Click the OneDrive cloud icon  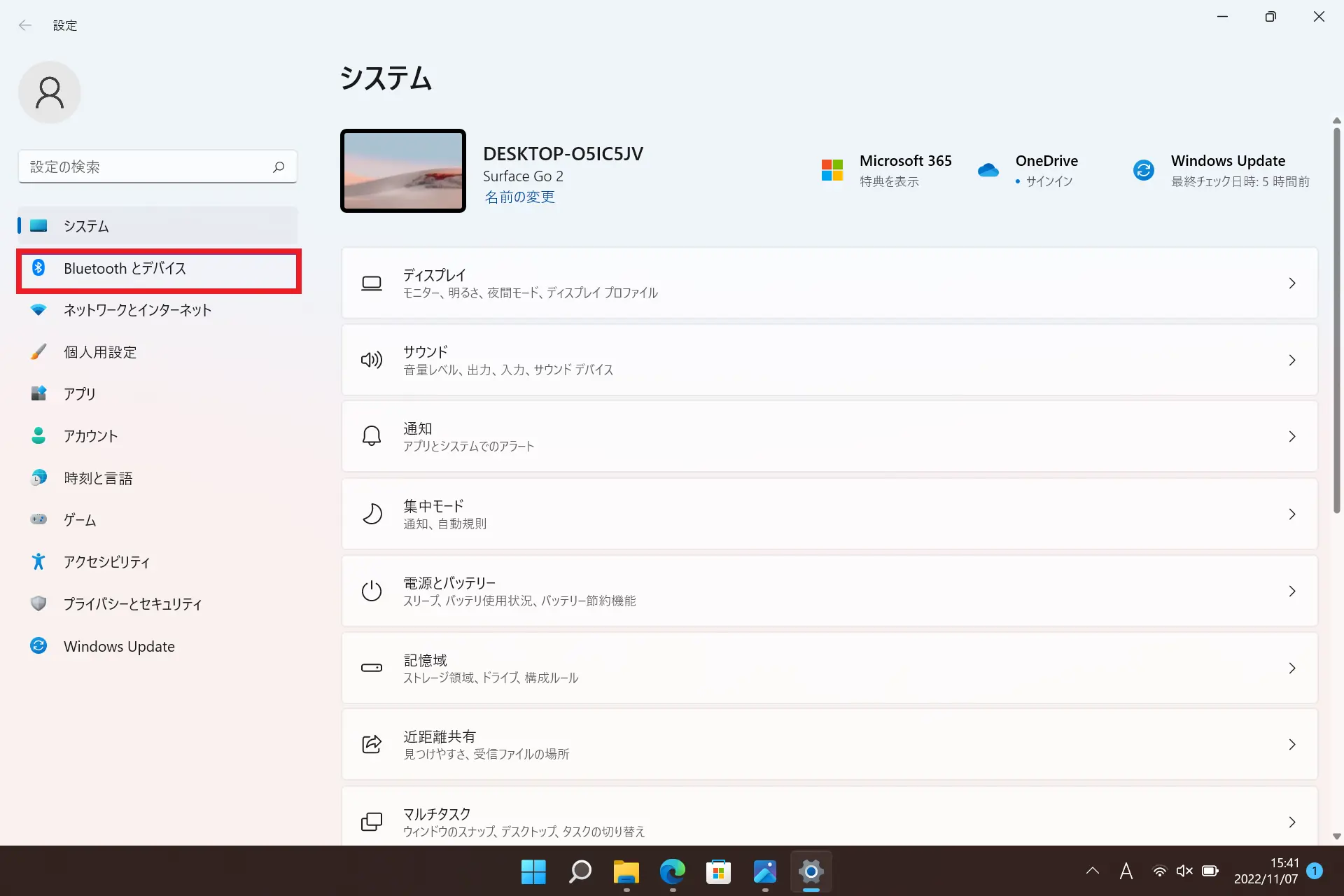pos(988,170)
